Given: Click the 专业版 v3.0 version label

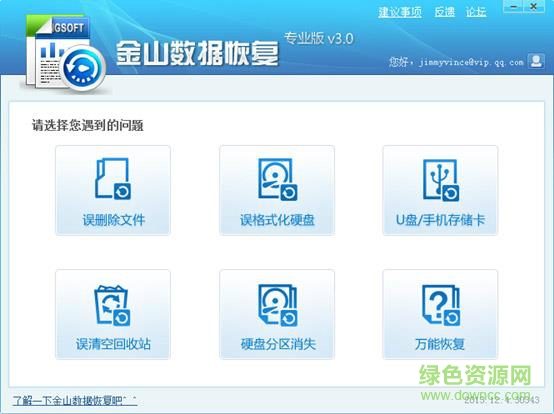Looking at the screenshot, I should (x=319, y=38).
